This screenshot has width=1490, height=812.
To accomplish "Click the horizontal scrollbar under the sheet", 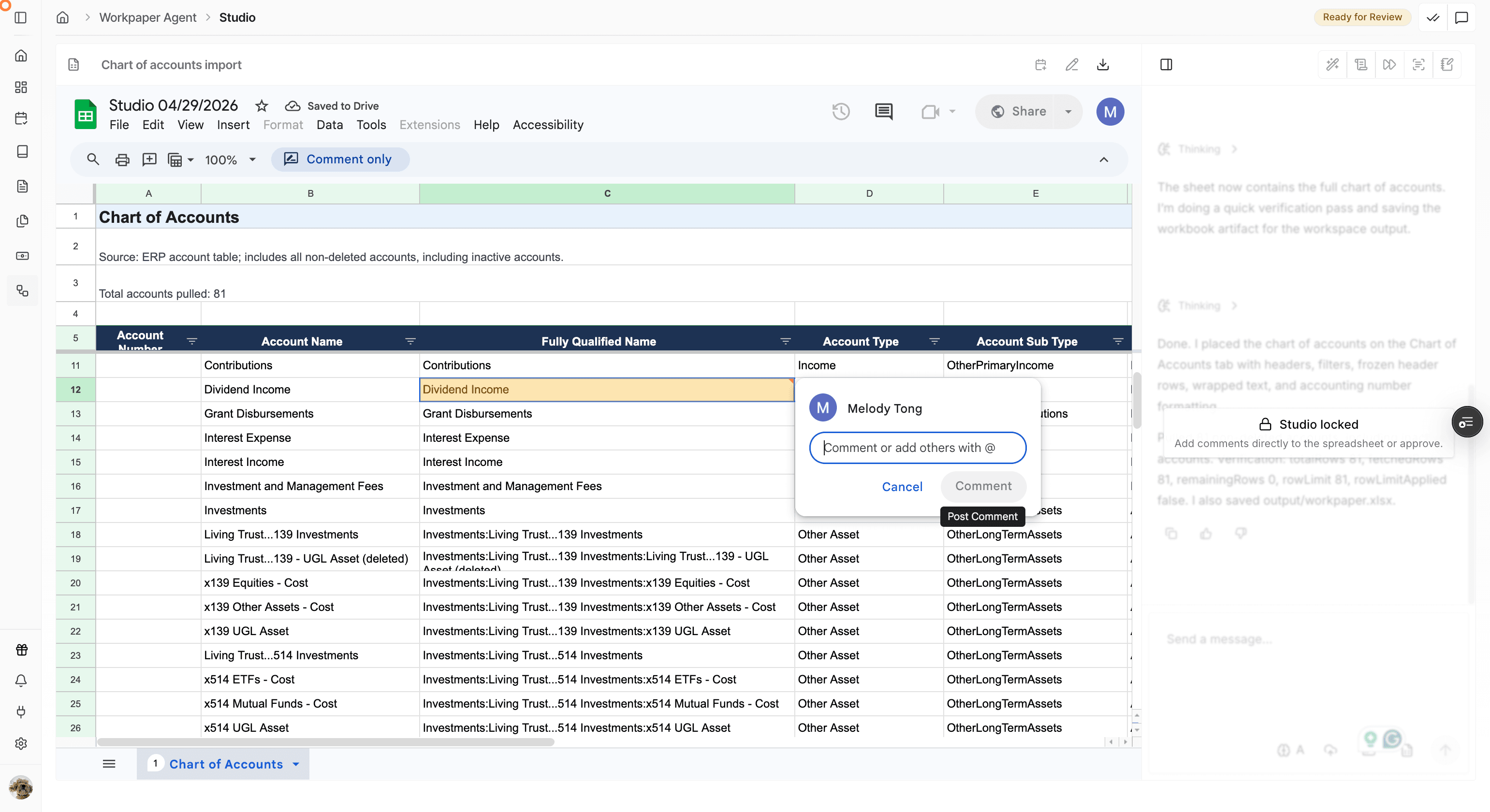I will pos(326,742).
